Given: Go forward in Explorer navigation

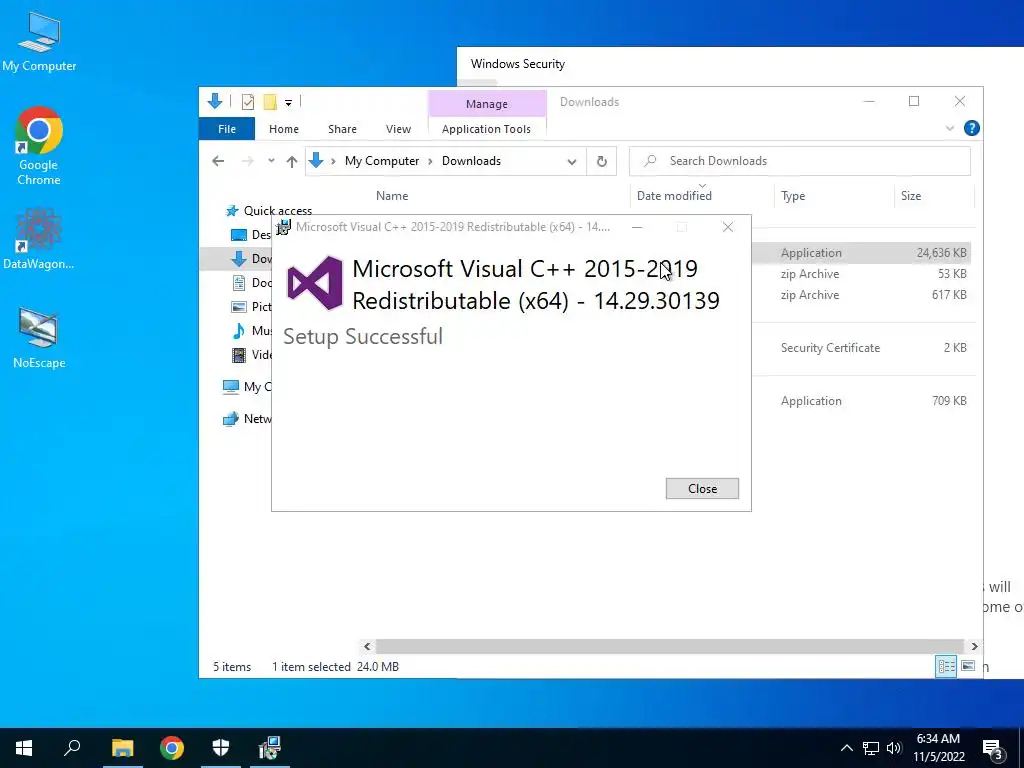Looking at the screenshot, I should pos(248,161).
